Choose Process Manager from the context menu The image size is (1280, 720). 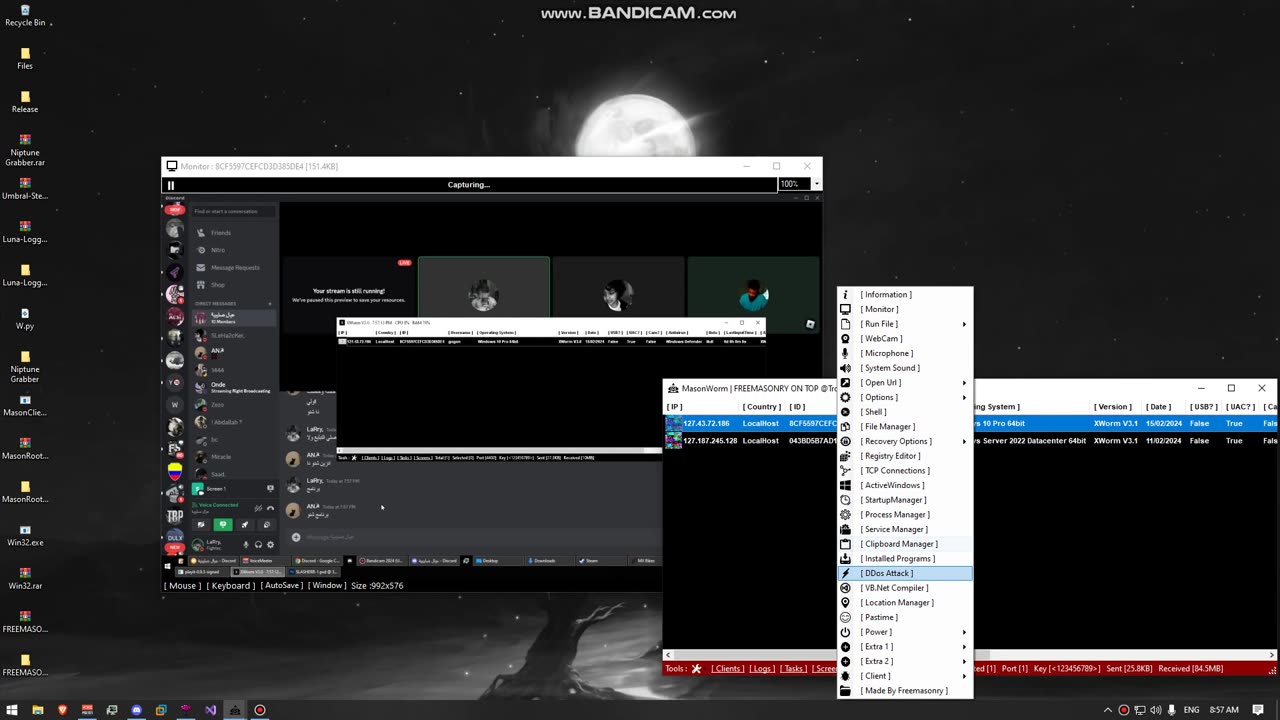pyautogui.click(x=905, y=515)
